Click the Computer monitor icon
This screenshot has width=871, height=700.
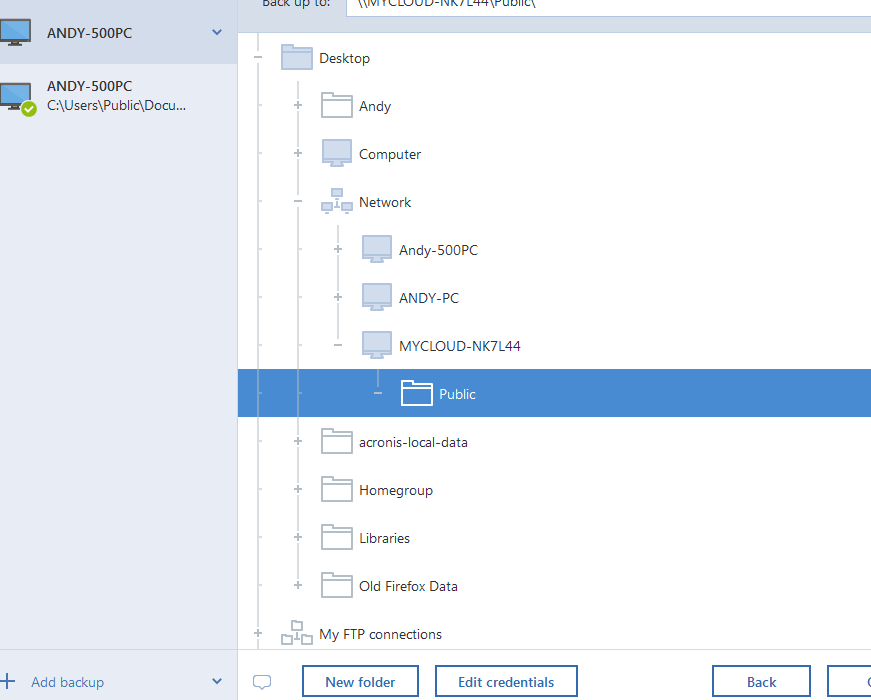(x=337, y=153)
